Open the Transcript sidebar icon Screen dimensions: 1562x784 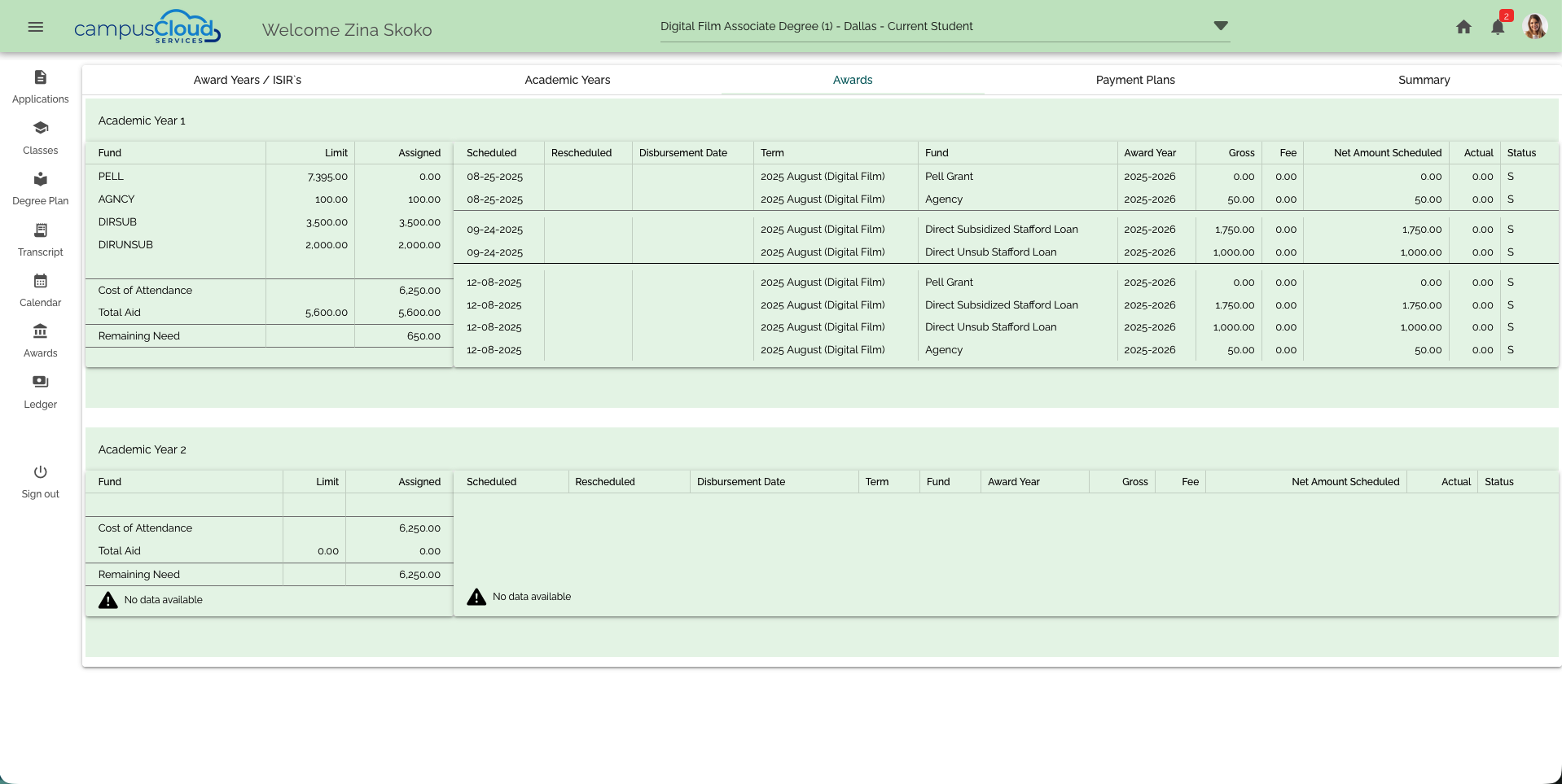tap(40, 231)
